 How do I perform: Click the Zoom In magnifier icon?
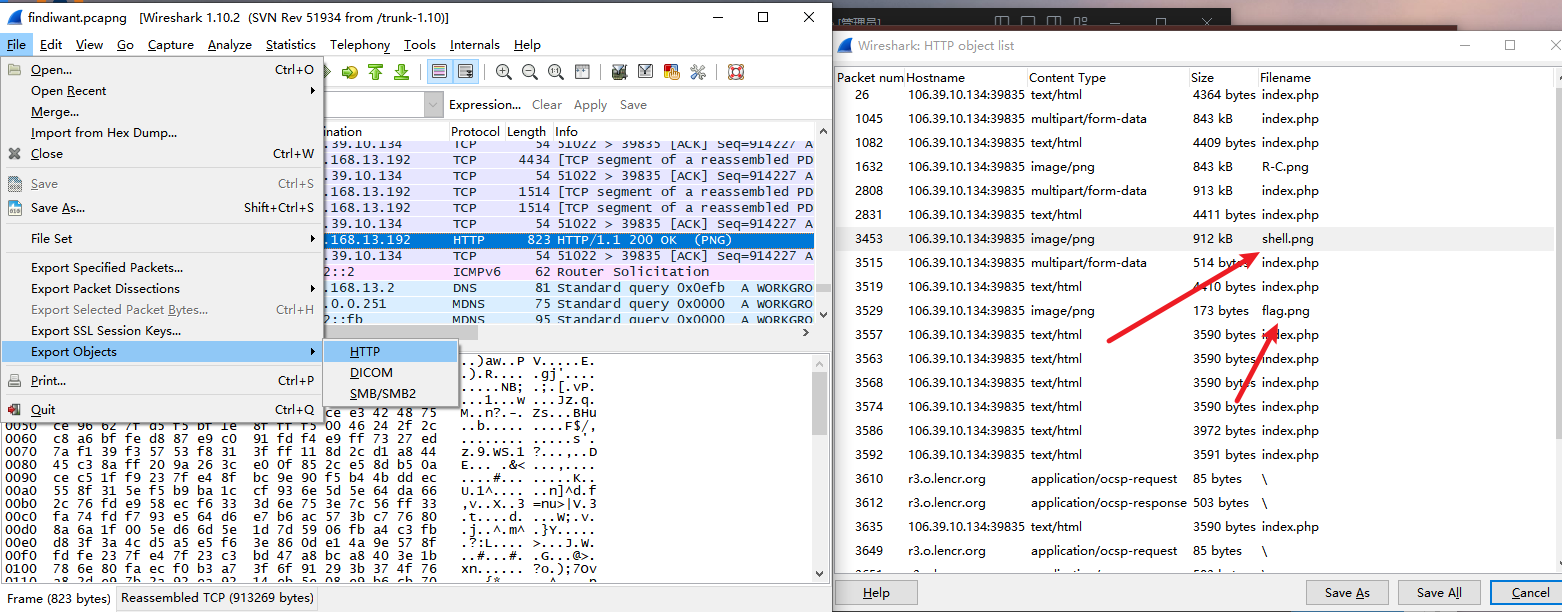[x=503, y=72]
